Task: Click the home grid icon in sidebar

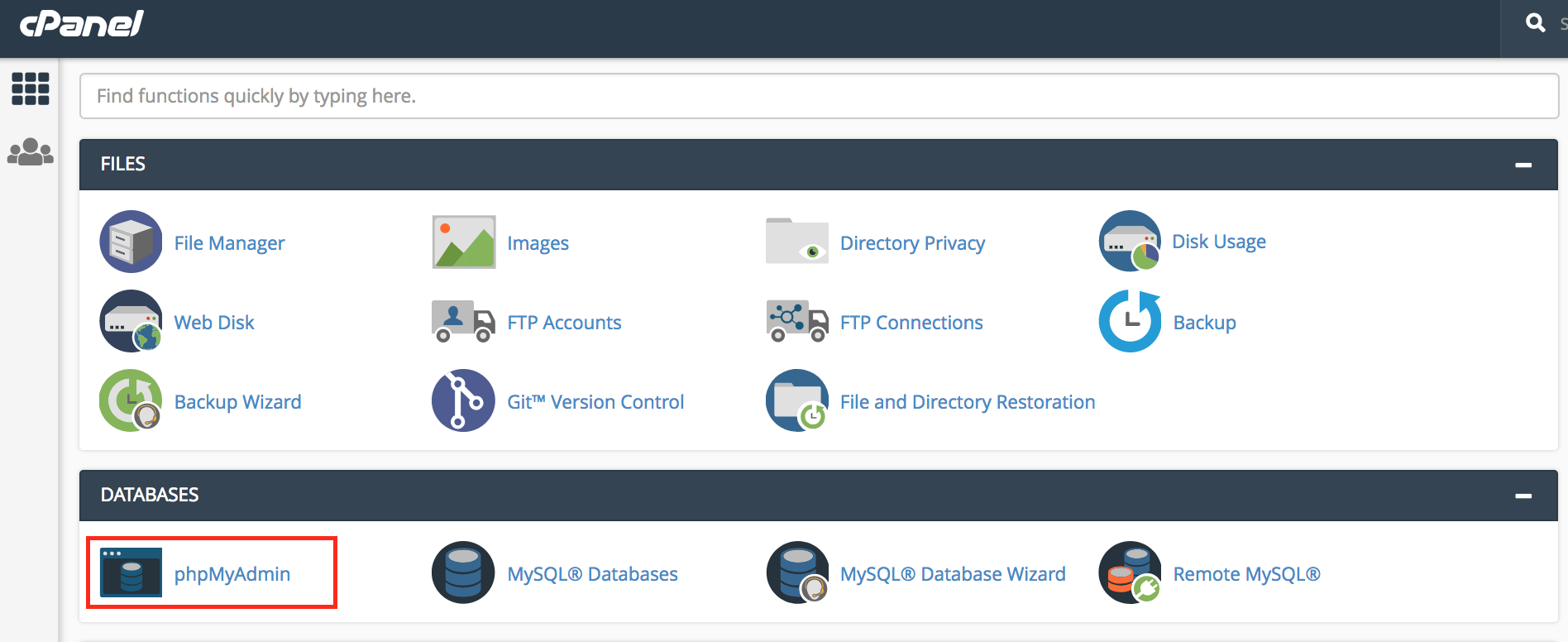Action: point(31,89)
